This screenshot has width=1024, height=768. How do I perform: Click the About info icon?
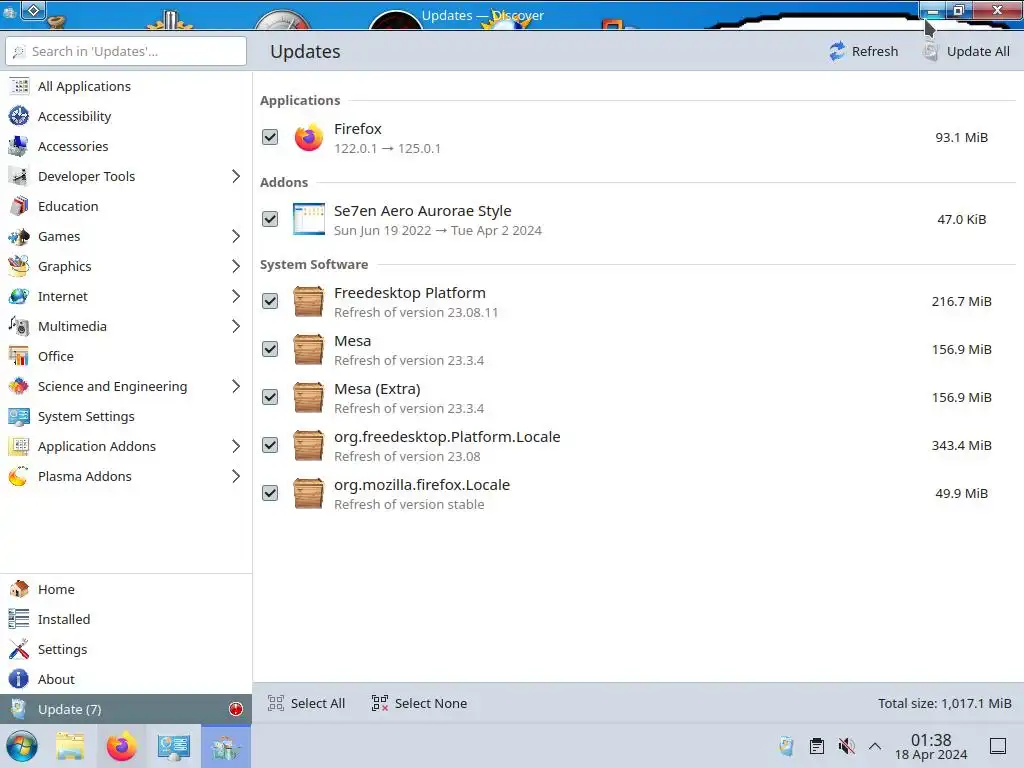coord(19,679)
